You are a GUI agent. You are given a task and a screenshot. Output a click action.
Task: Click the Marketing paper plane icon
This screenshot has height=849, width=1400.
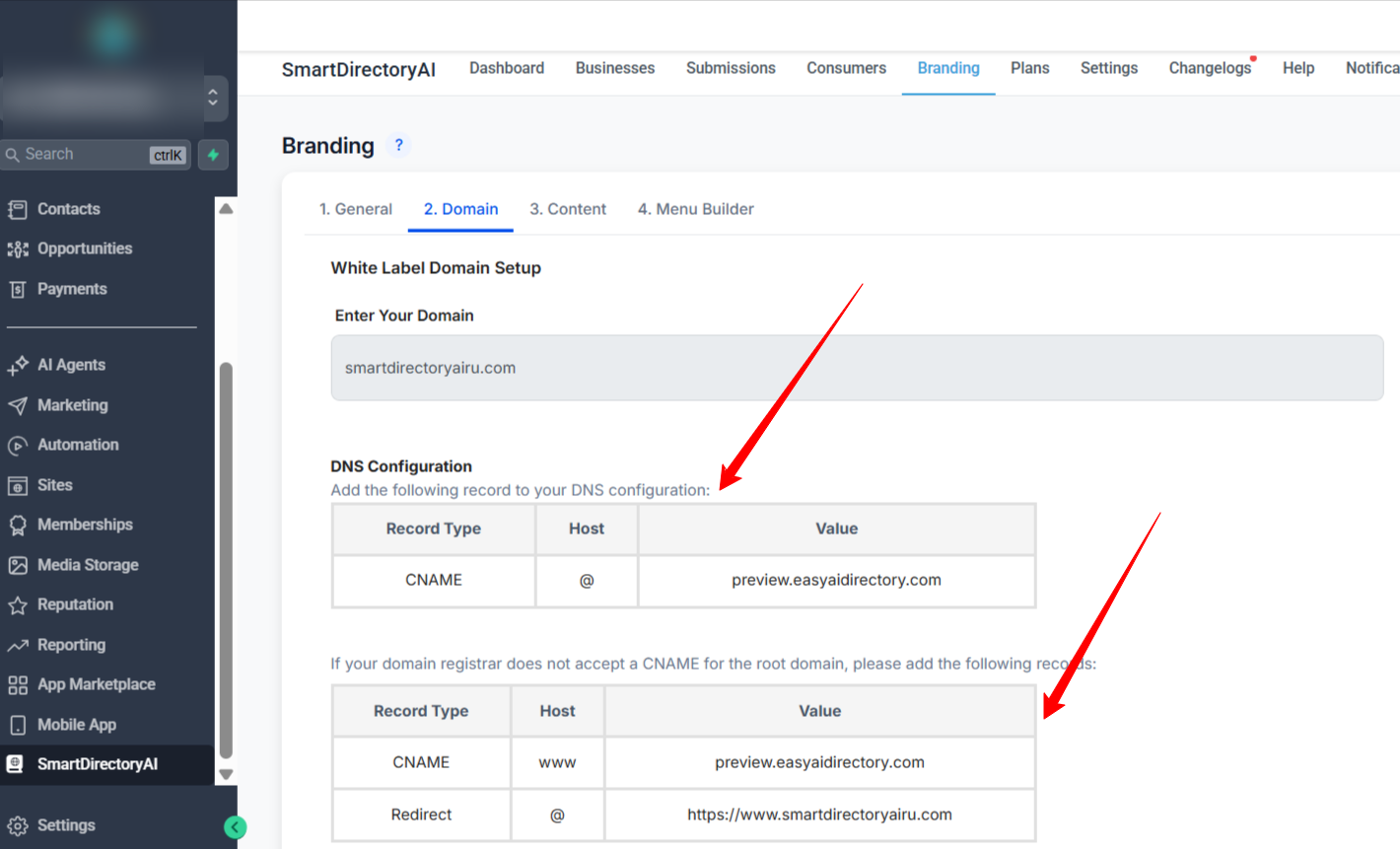(17, 405)
